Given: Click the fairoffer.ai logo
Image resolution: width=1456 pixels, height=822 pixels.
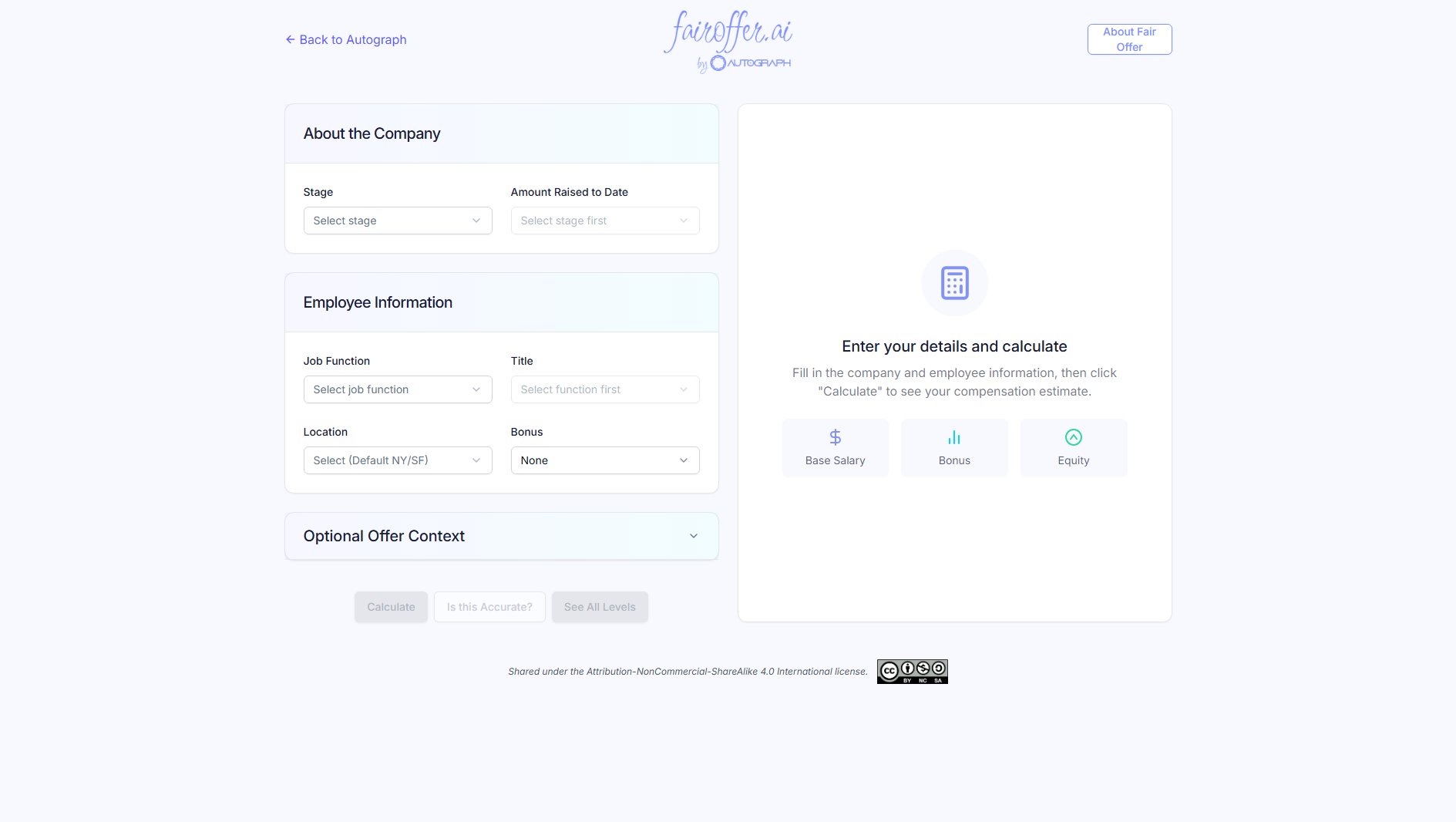Looking at the screenshot, I should (x=728, y=32).
